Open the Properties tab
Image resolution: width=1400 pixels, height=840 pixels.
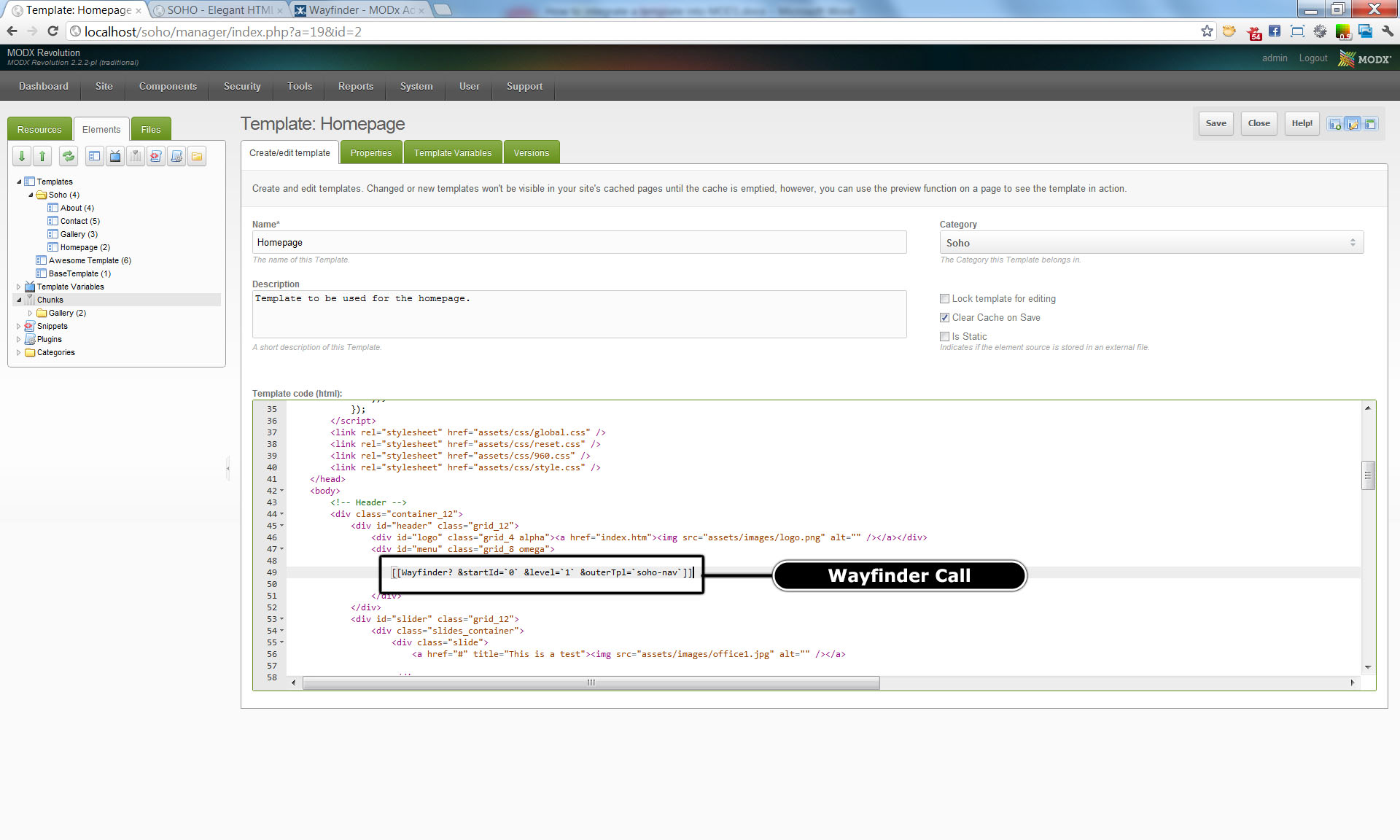(371, 152)
